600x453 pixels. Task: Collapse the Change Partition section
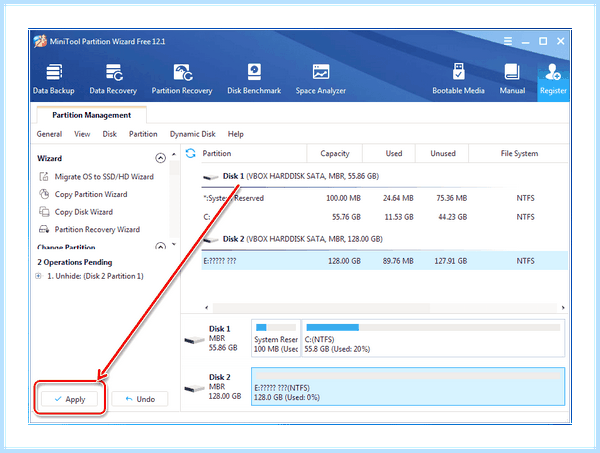(160, 246)
